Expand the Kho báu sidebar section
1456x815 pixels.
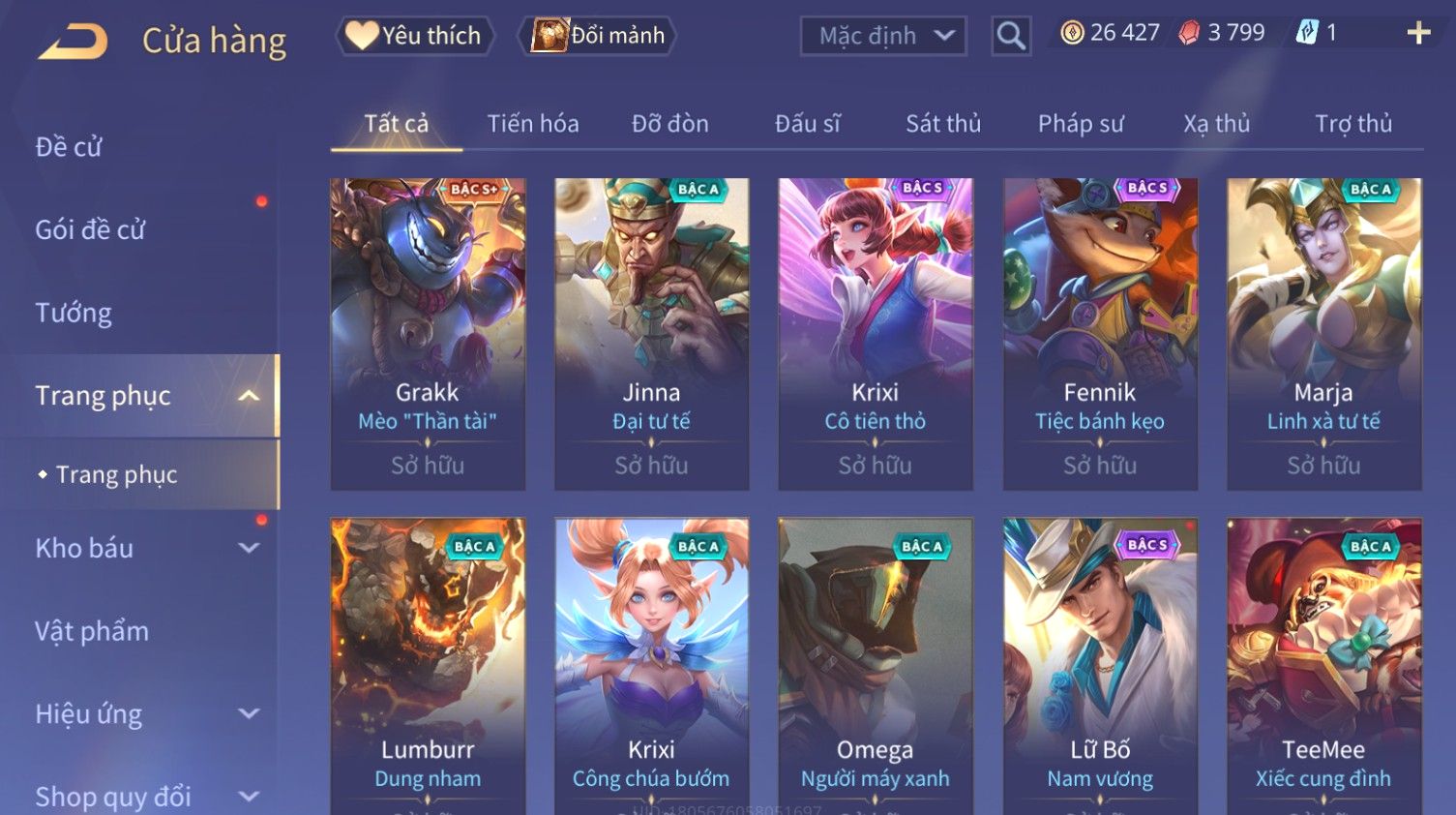pos(249,548)
